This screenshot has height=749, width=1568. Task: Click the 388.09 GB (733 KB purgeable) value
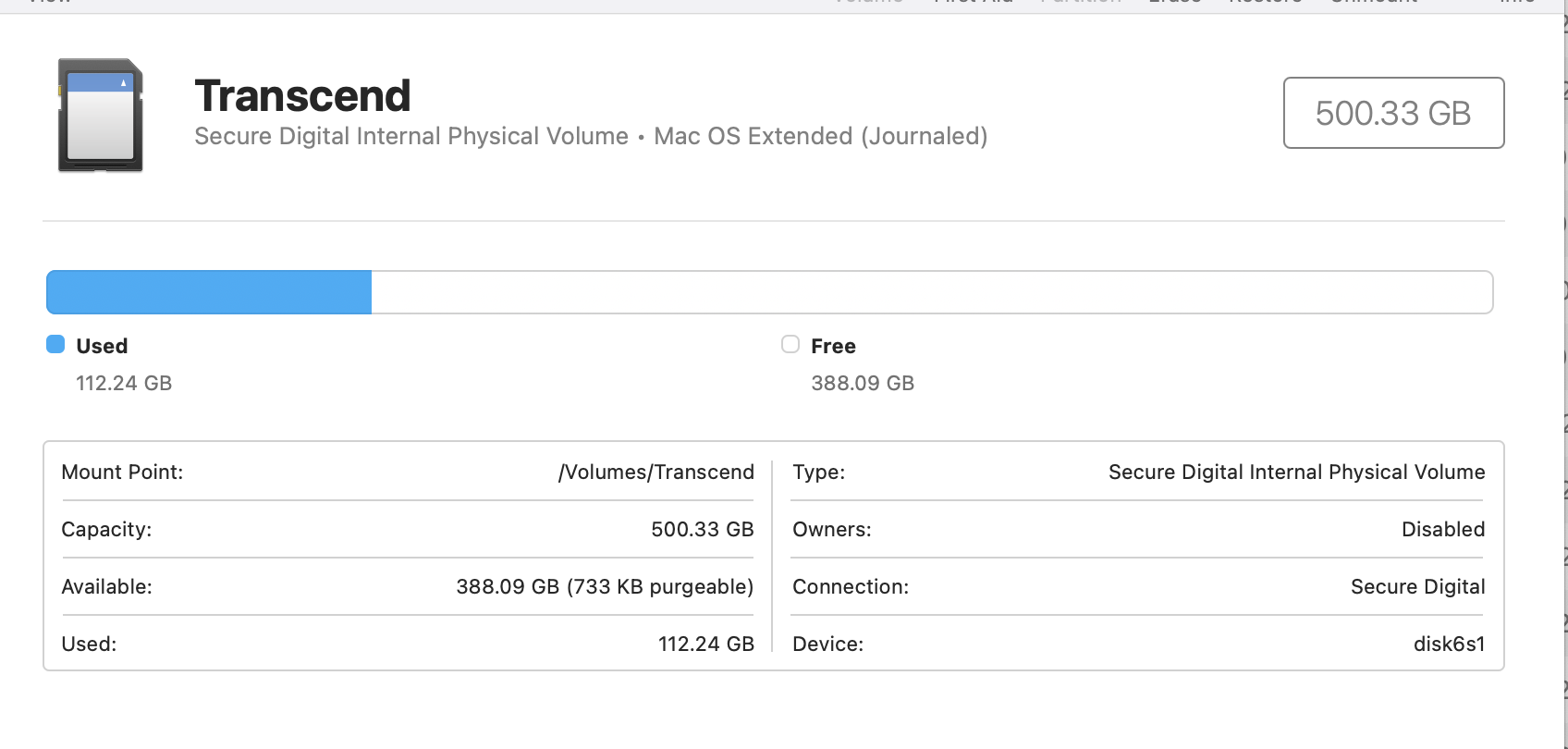point(605,587)
